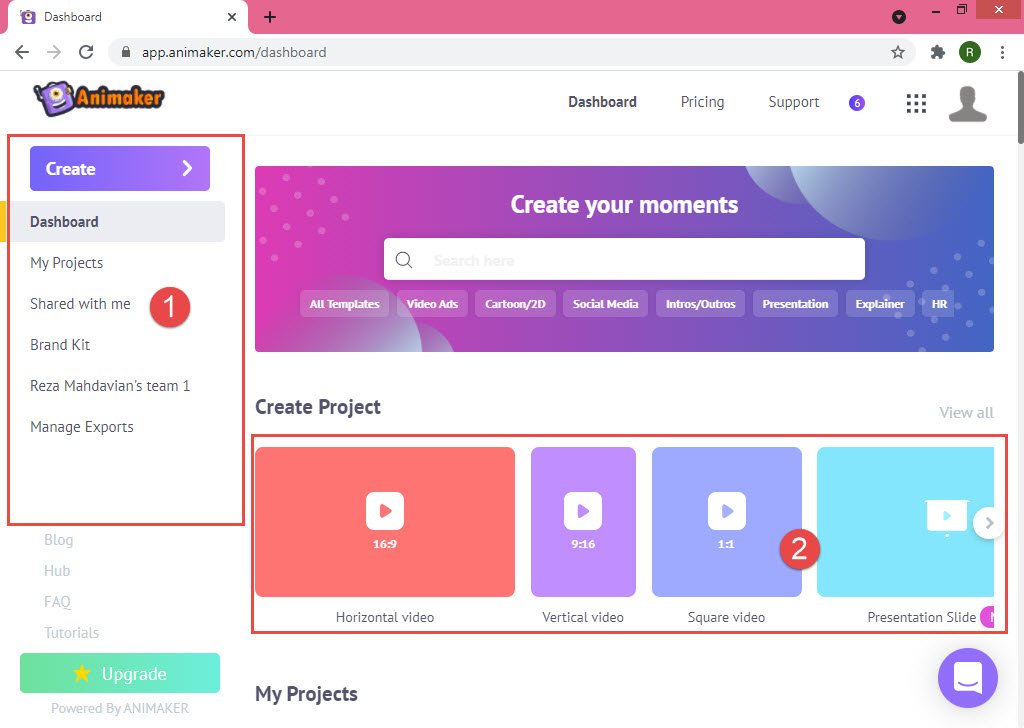The height and width of the screenshot is (728, 1024).
Task: Open Support link
Action: [x=793, y=103]
